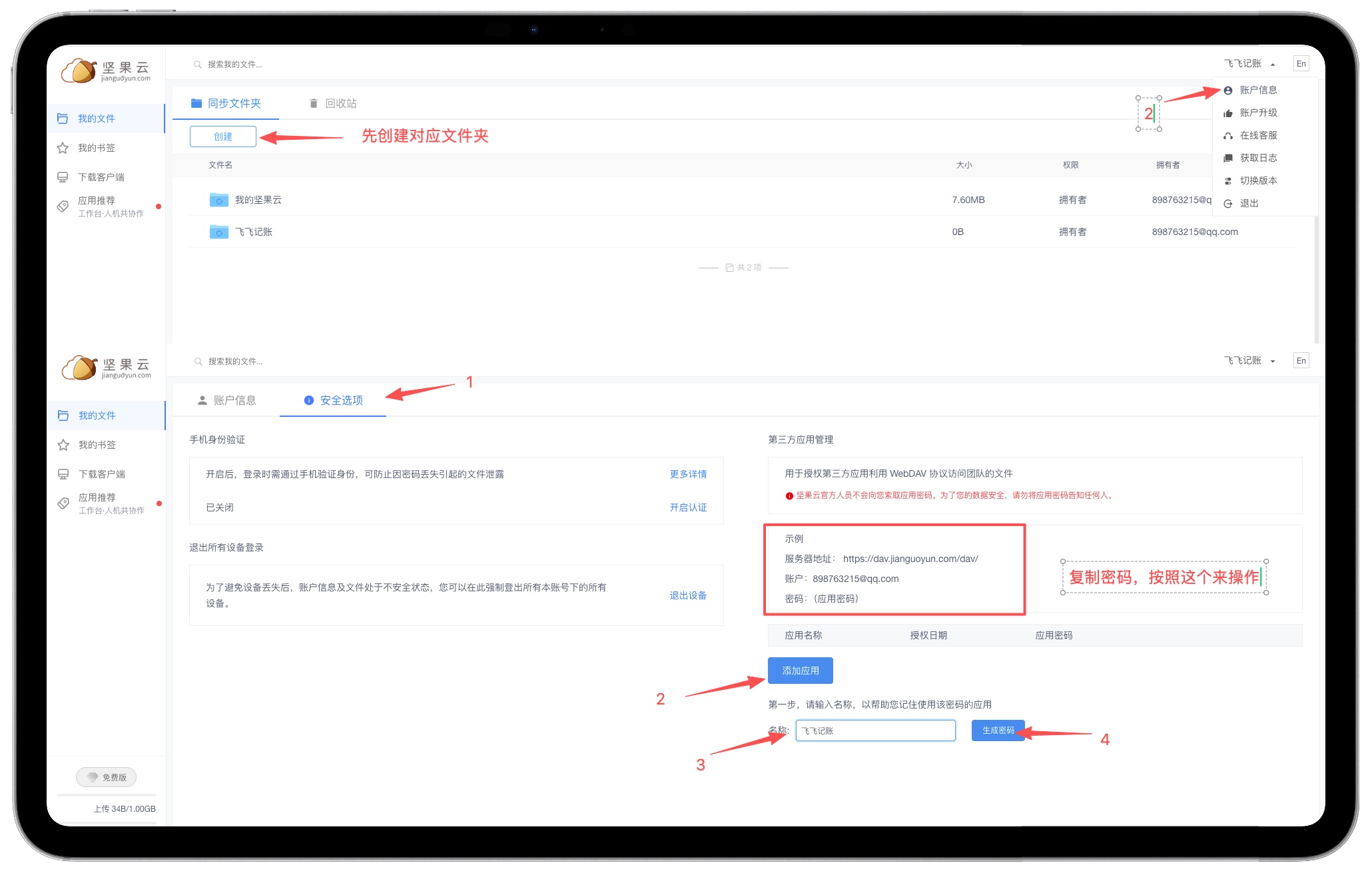This screenshot has width=1372, height=871.
Task: Collapse the expanded 飞飞记账 account dropdown
Action: (1249, 64)
